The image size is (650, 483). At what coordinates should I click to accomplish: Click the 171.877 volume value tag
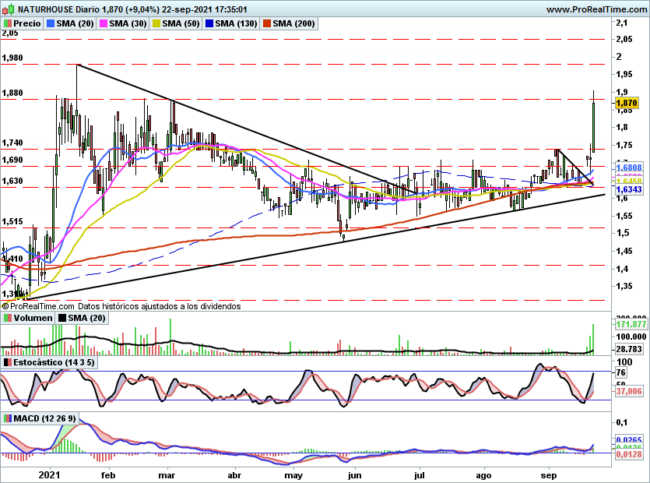pyautogui.click(x=631, y=324)
